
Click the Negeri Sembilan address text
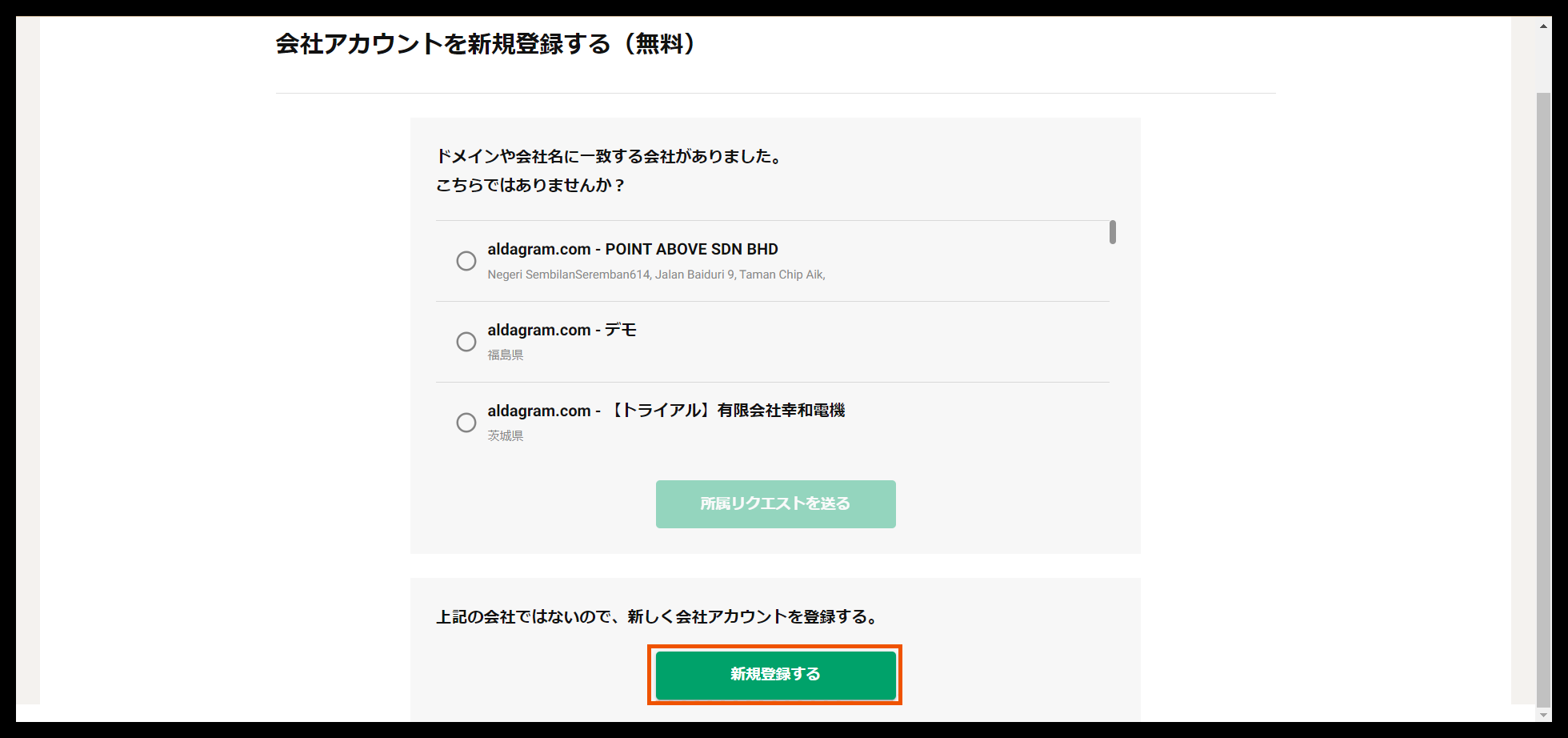(656, 275)
